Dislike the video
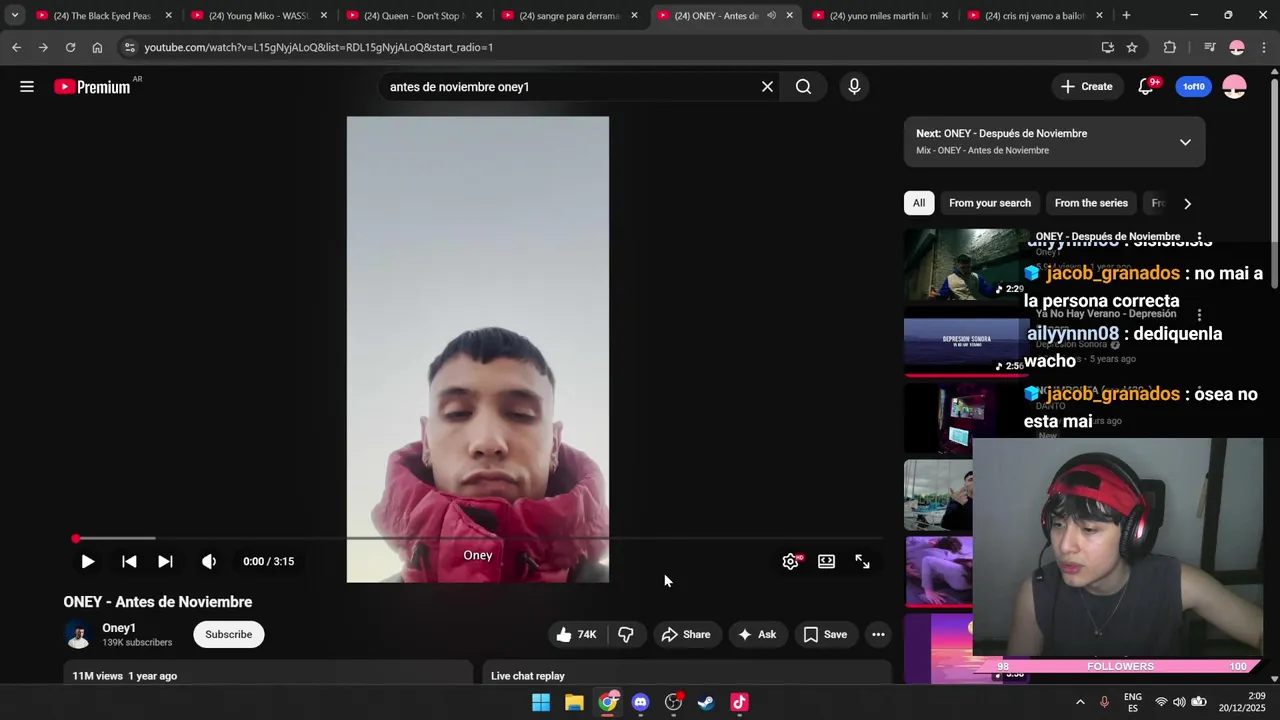The image size is (1280, 720). point(626,635)
